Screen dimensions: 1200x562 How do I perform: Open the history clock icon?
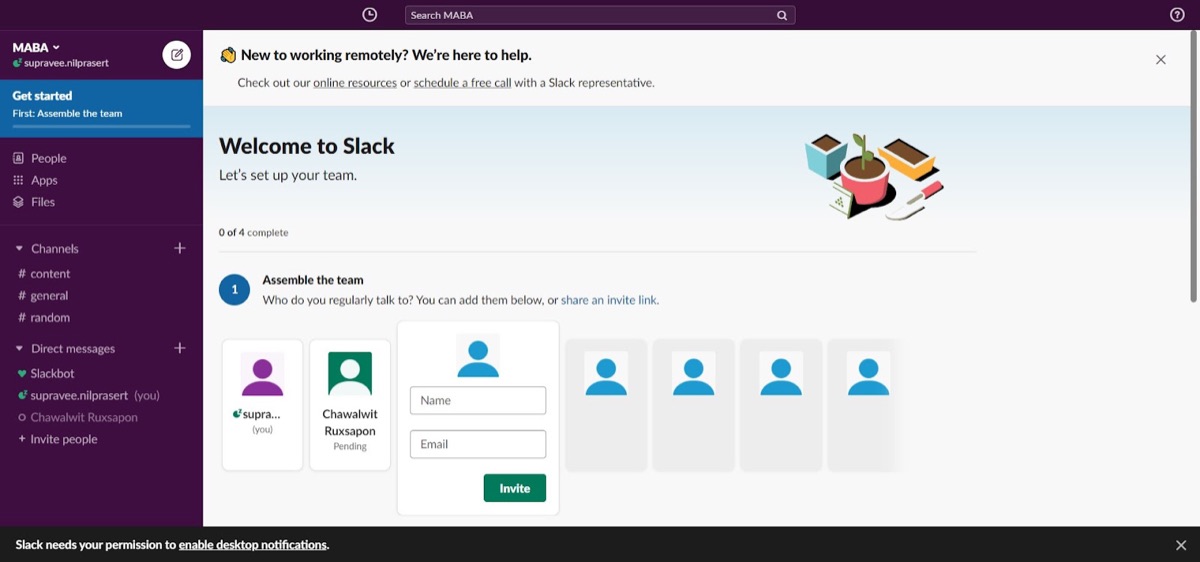click(x=370, y=15)
